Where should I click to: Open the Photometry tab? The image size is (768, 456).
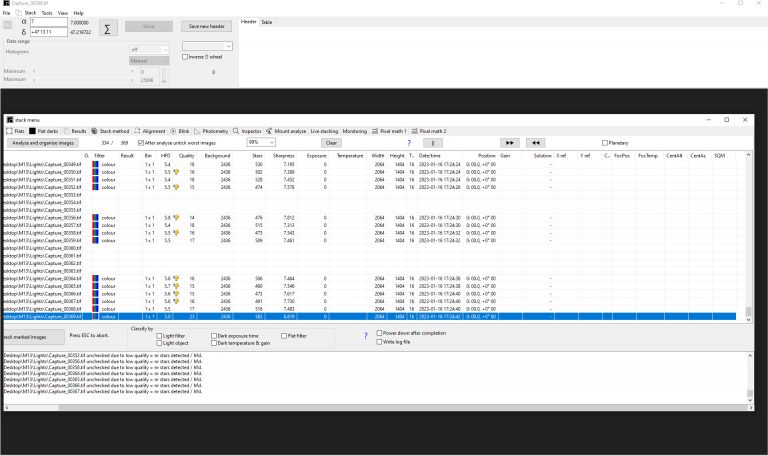(x=212, y=130)
